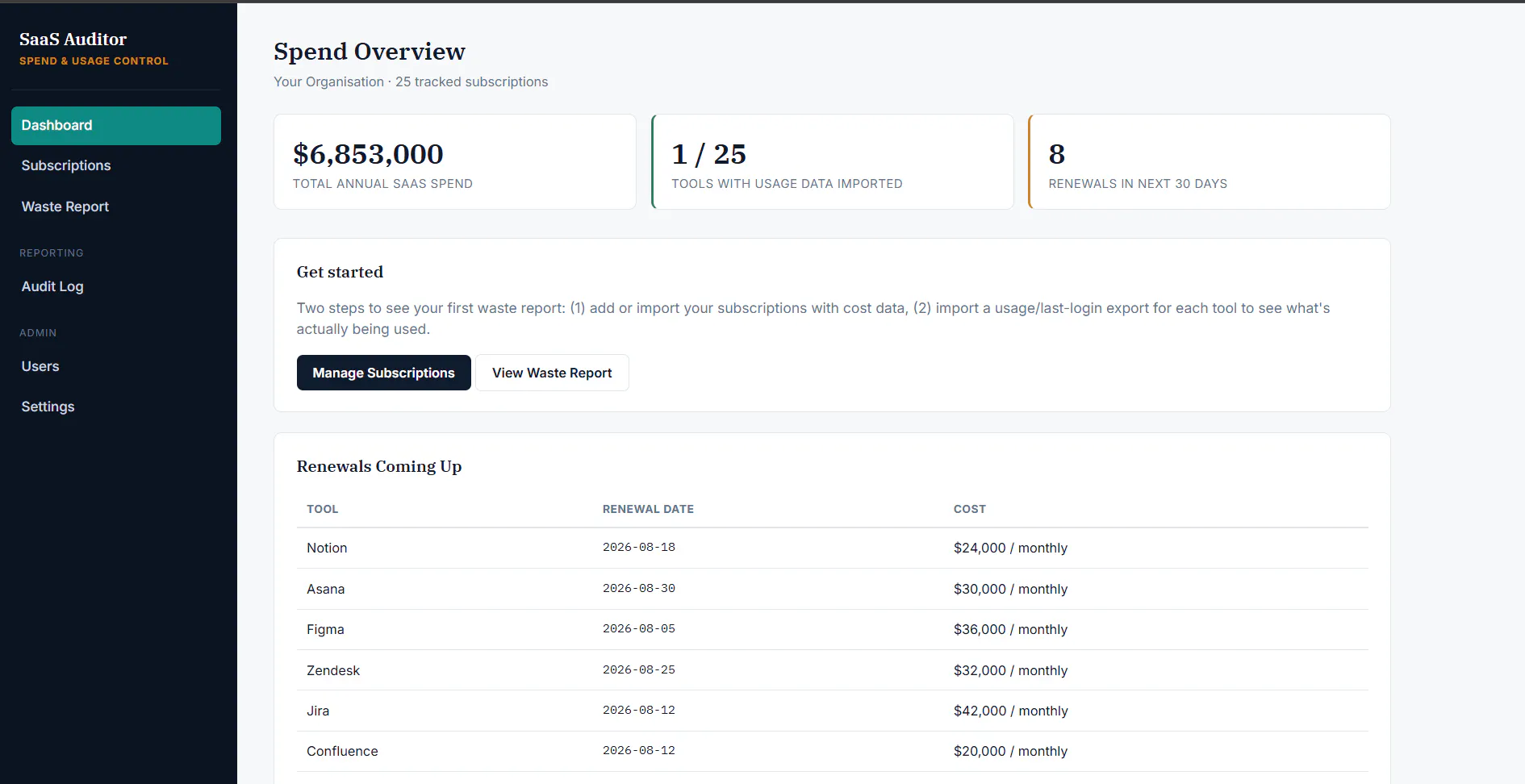Screen dimensions: 1525x784
Task: Click the 'Spend & Usage Control' tagline
Action: (x=94, y=61)
